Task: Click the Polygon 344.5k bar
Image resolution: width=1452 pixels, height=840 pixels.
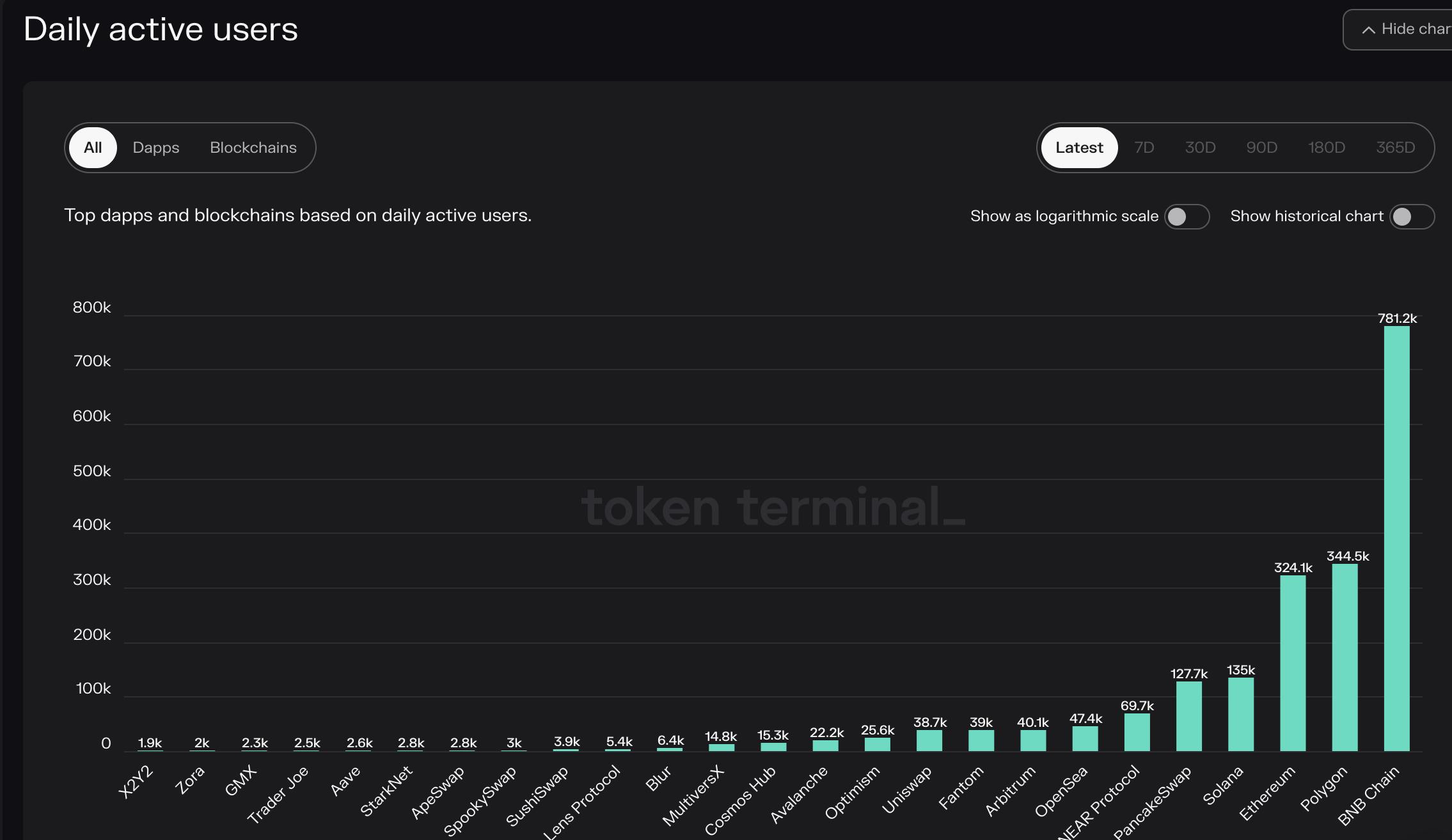Action: [x=1345, y=657]
